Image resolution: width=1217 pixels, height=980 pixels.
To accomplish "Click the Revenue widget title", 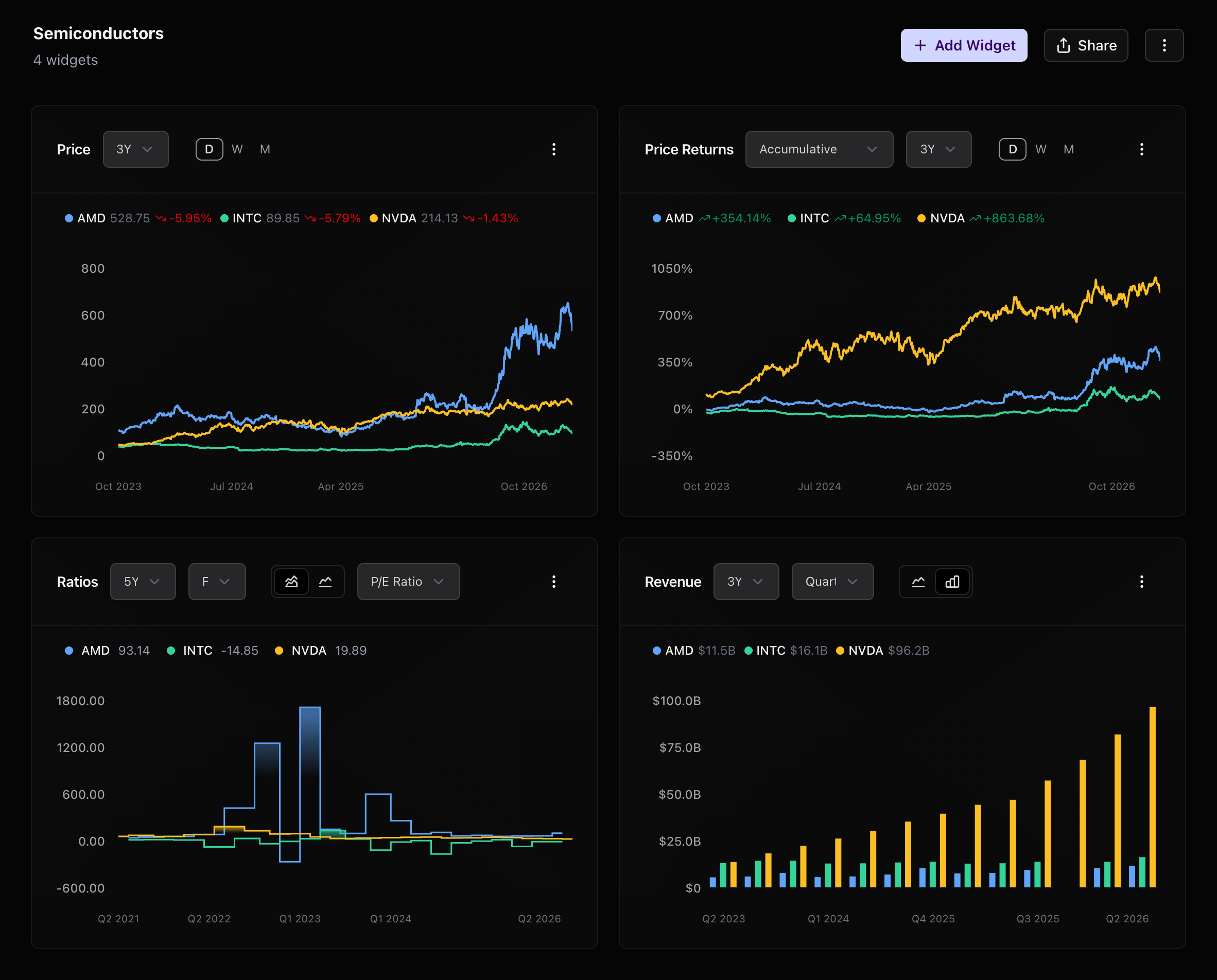I will [673, 582].
